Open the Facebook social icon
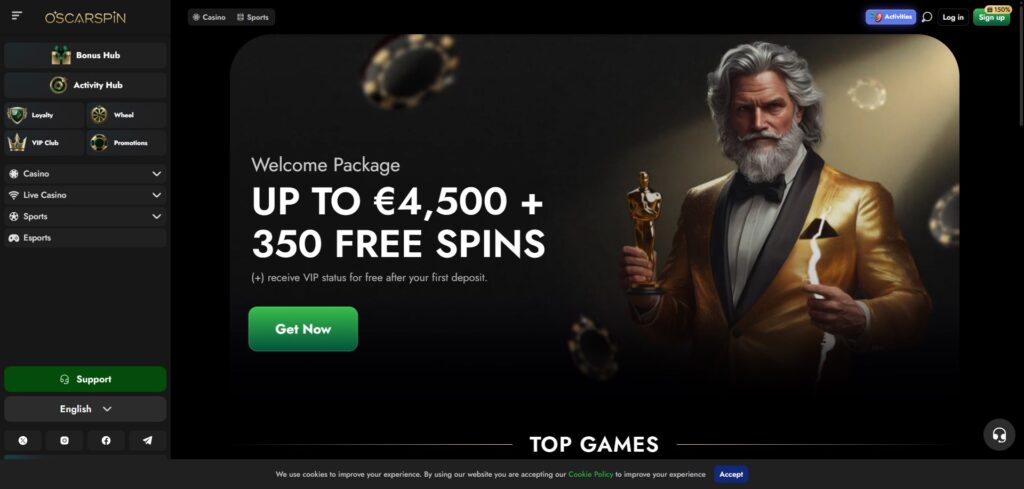 point(106,441)
